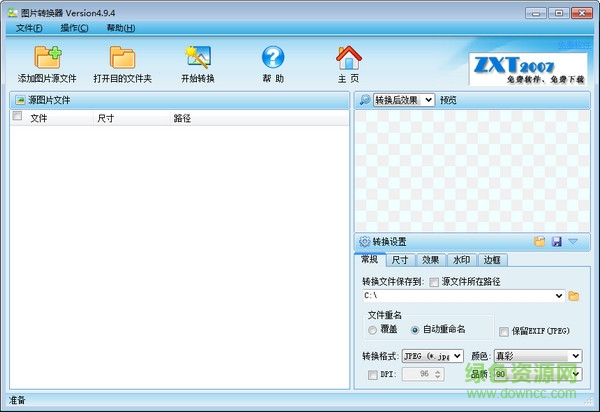Check the 保留EXIF(JPEG) option

coord(504,330)
